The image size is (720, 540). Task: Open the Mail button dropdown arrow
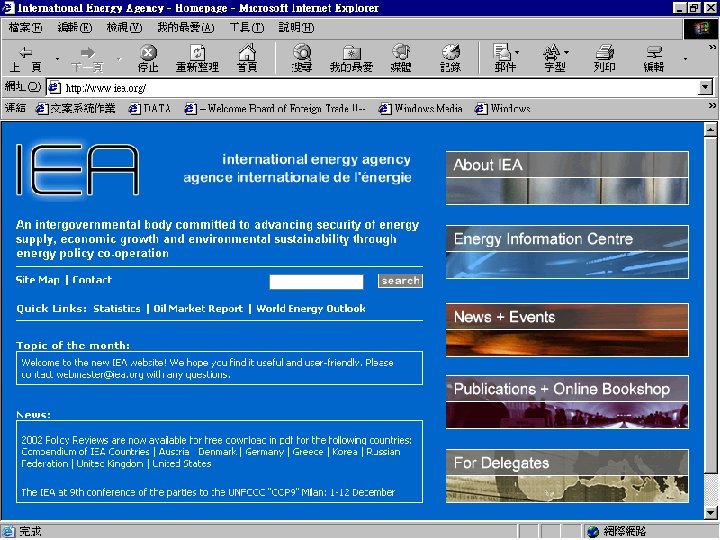(x=518, y=52)
